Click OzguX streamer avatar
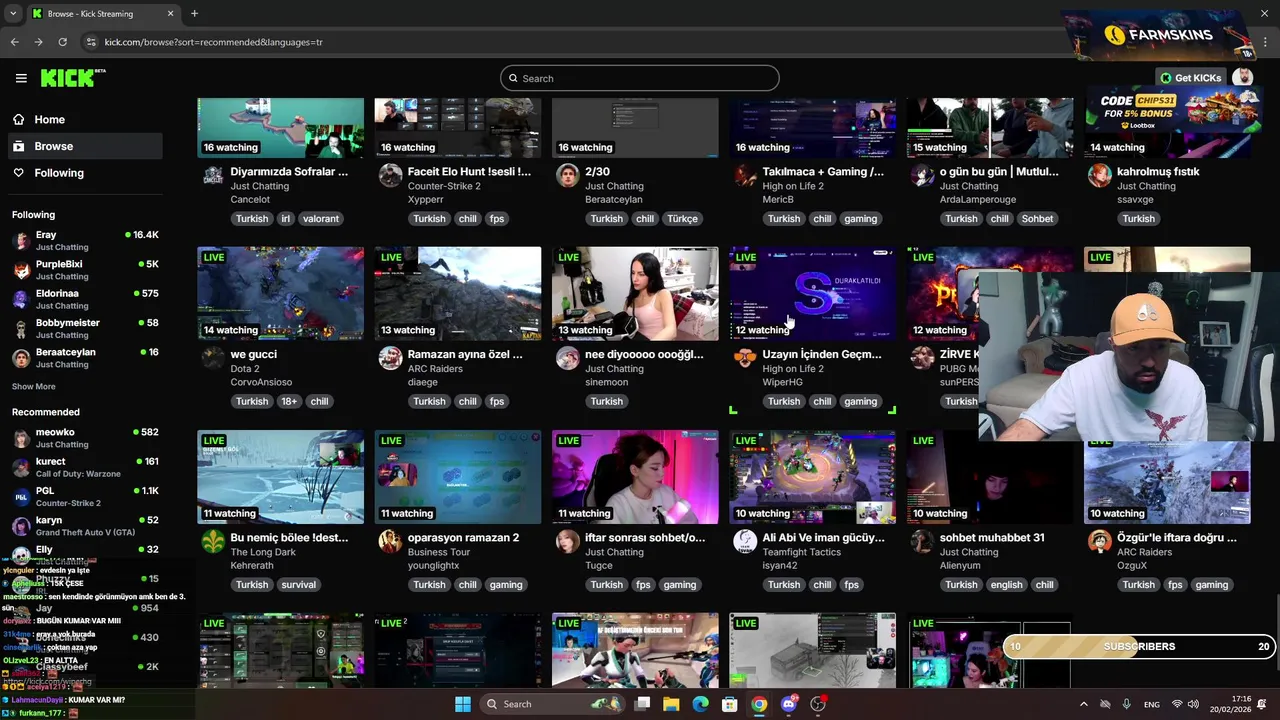The image size is (1280, 720). pos(1099,542)
